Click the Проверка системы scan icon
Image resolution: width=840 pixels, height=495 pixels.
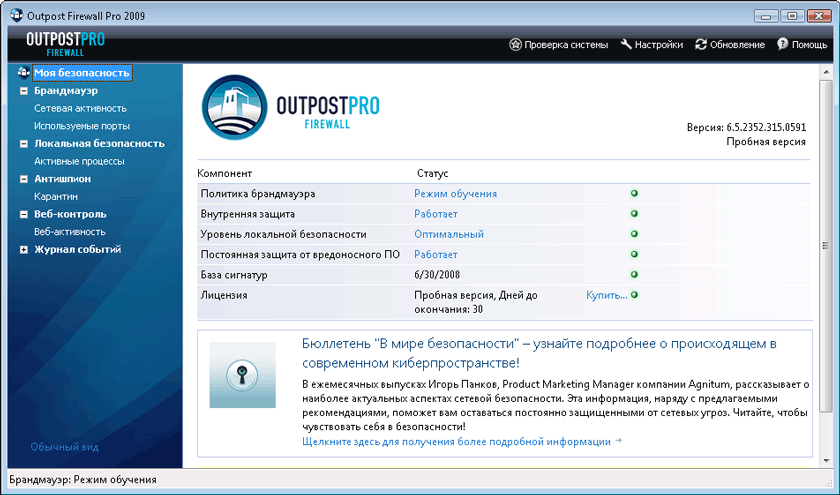point(515,44)
